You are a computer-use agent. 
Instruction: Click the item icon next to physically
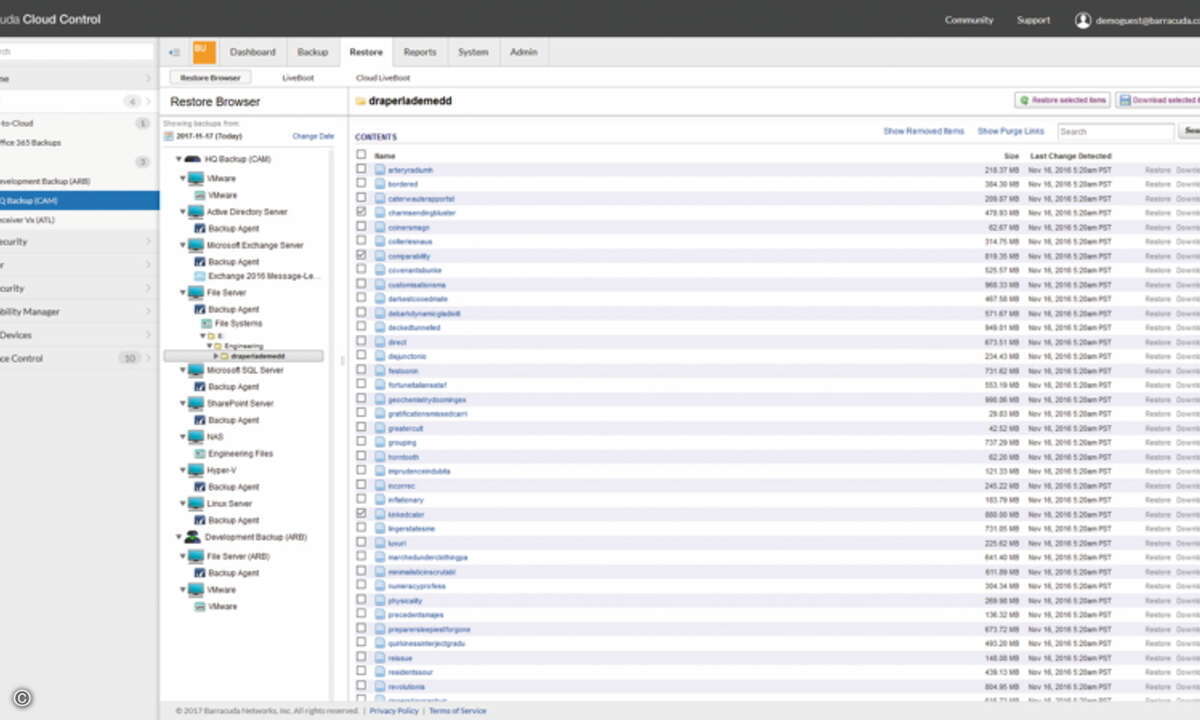click(380, 601)
